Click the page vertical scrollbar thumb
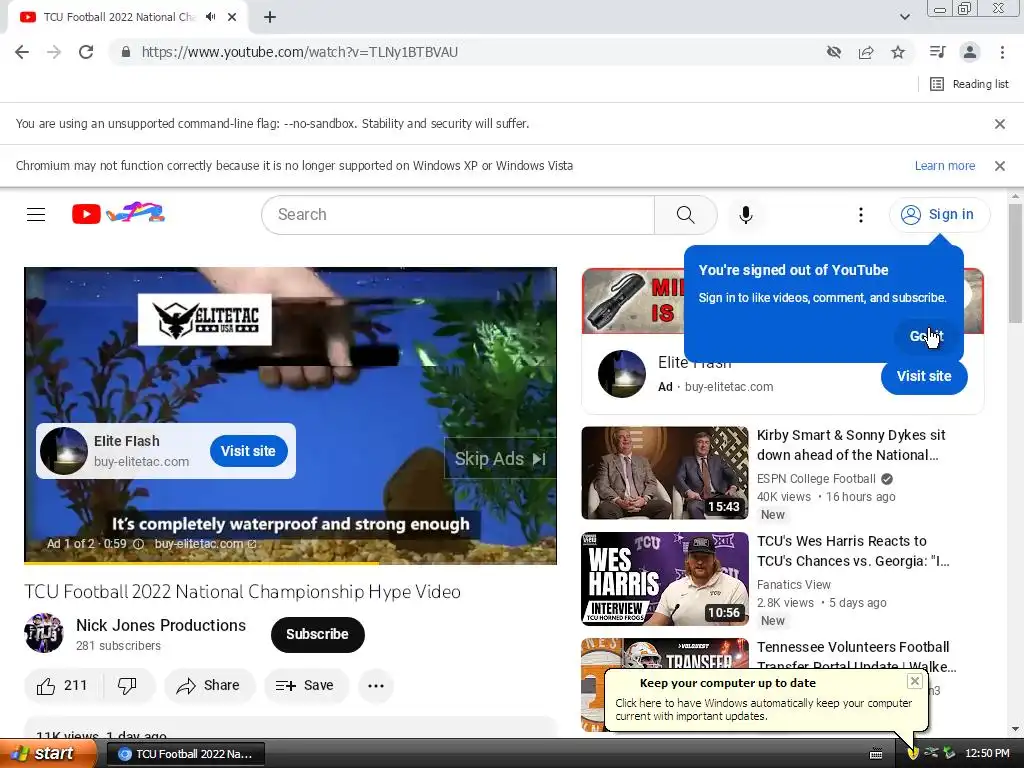This screenshot has width=1024, height=768. pyautogui.click(x=1015, y=263)
